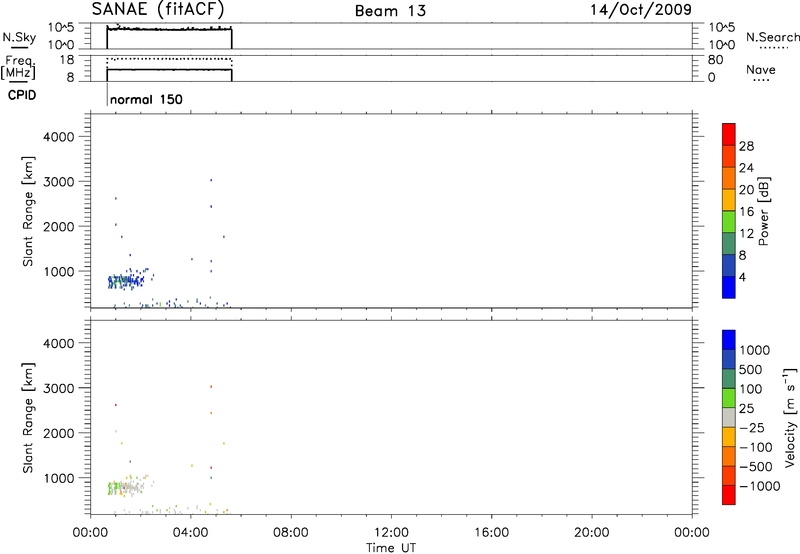The width and height of the screenshot is (800, 554).
Task: Pick yellow 16–20 dB Power colorbar segment
Action: [x=729, y=200]
